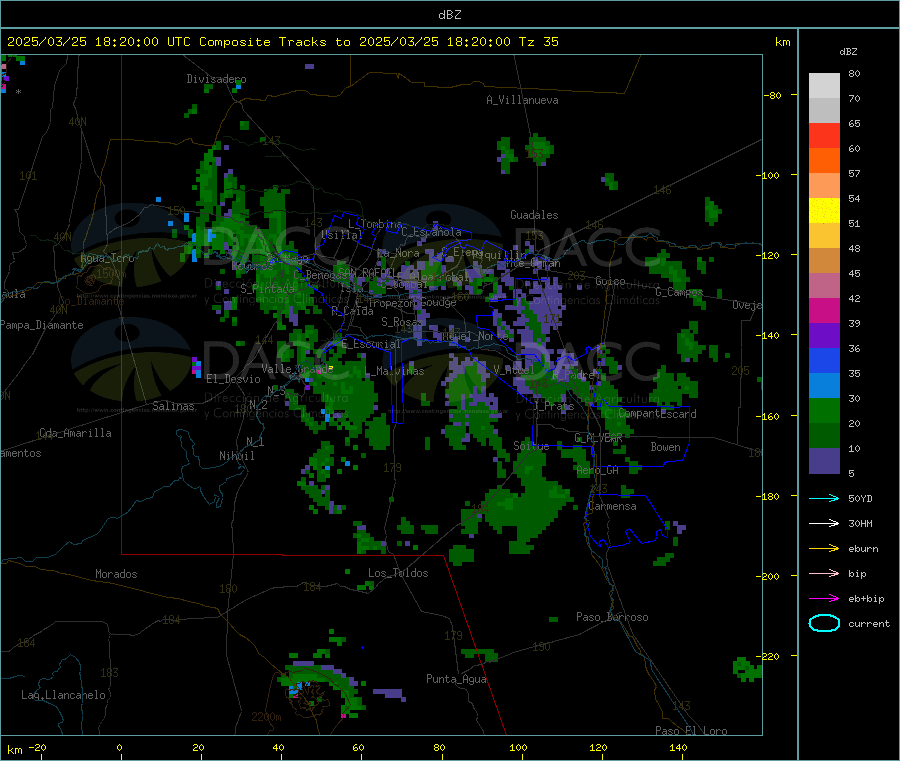Click the Los_Toldos map label

pos(398,573)
